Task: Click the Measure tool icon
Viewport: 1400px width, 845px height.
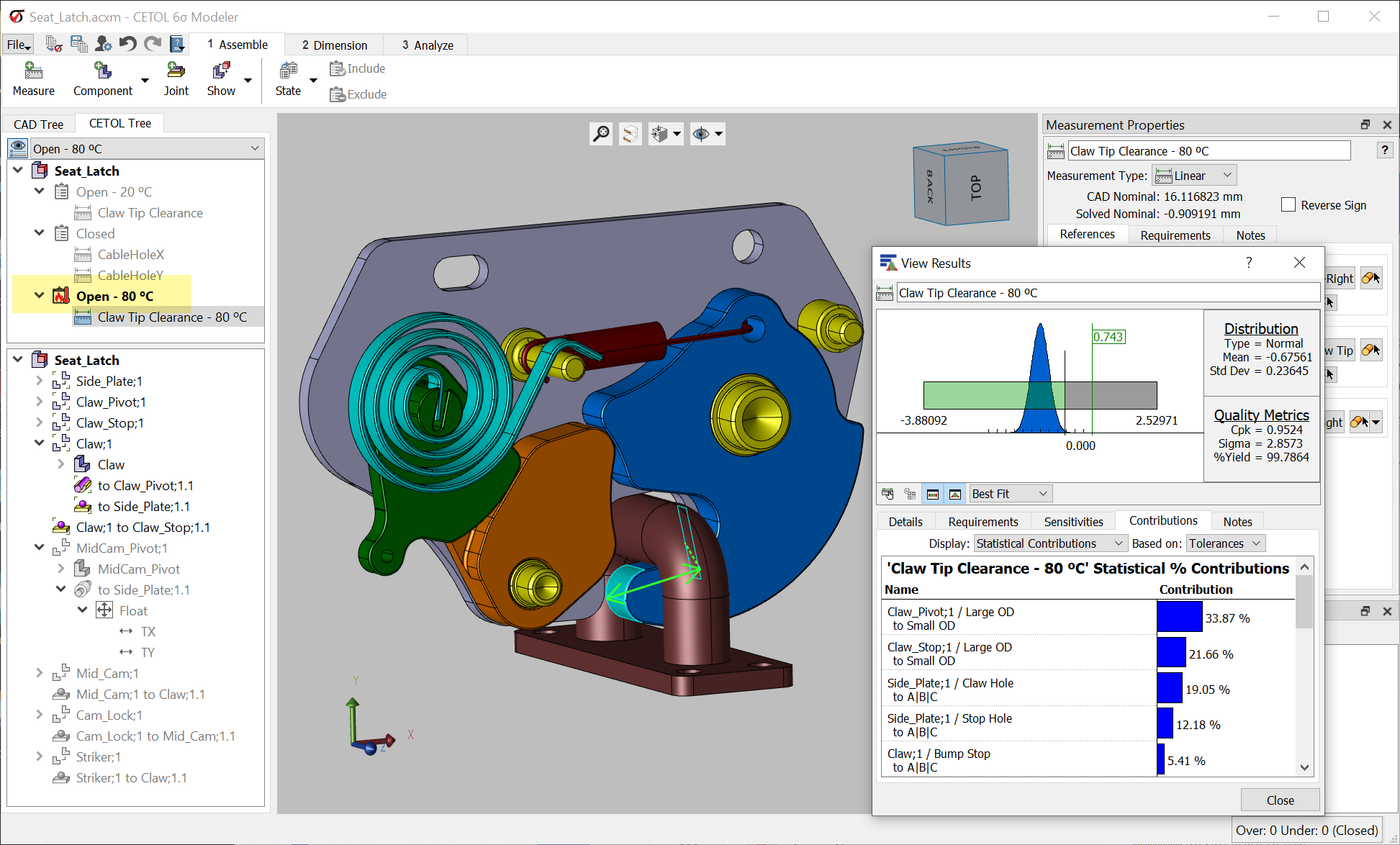Action: 33,71
